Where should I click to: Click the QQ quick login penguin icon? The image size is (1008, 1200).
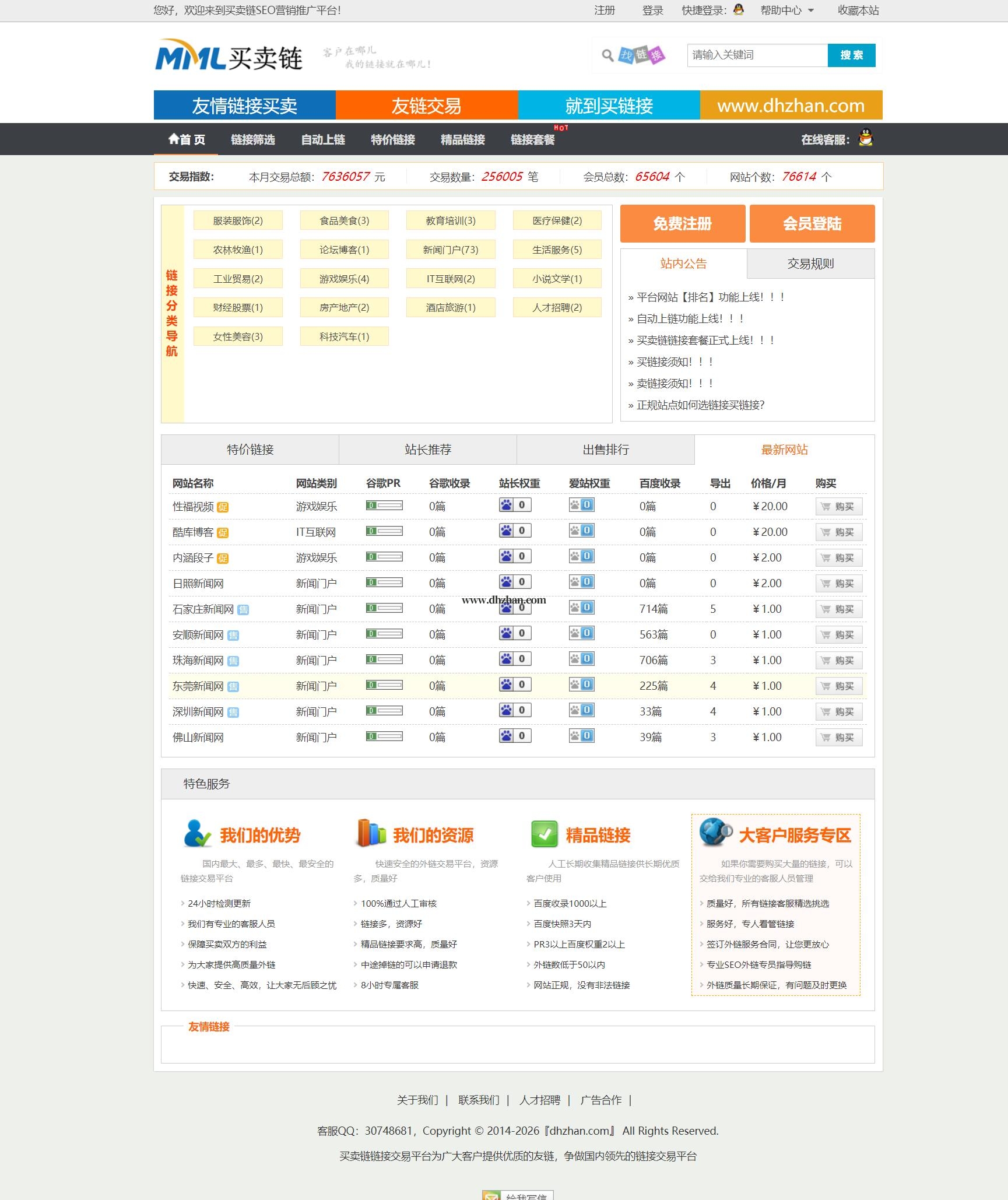point(738,10)
